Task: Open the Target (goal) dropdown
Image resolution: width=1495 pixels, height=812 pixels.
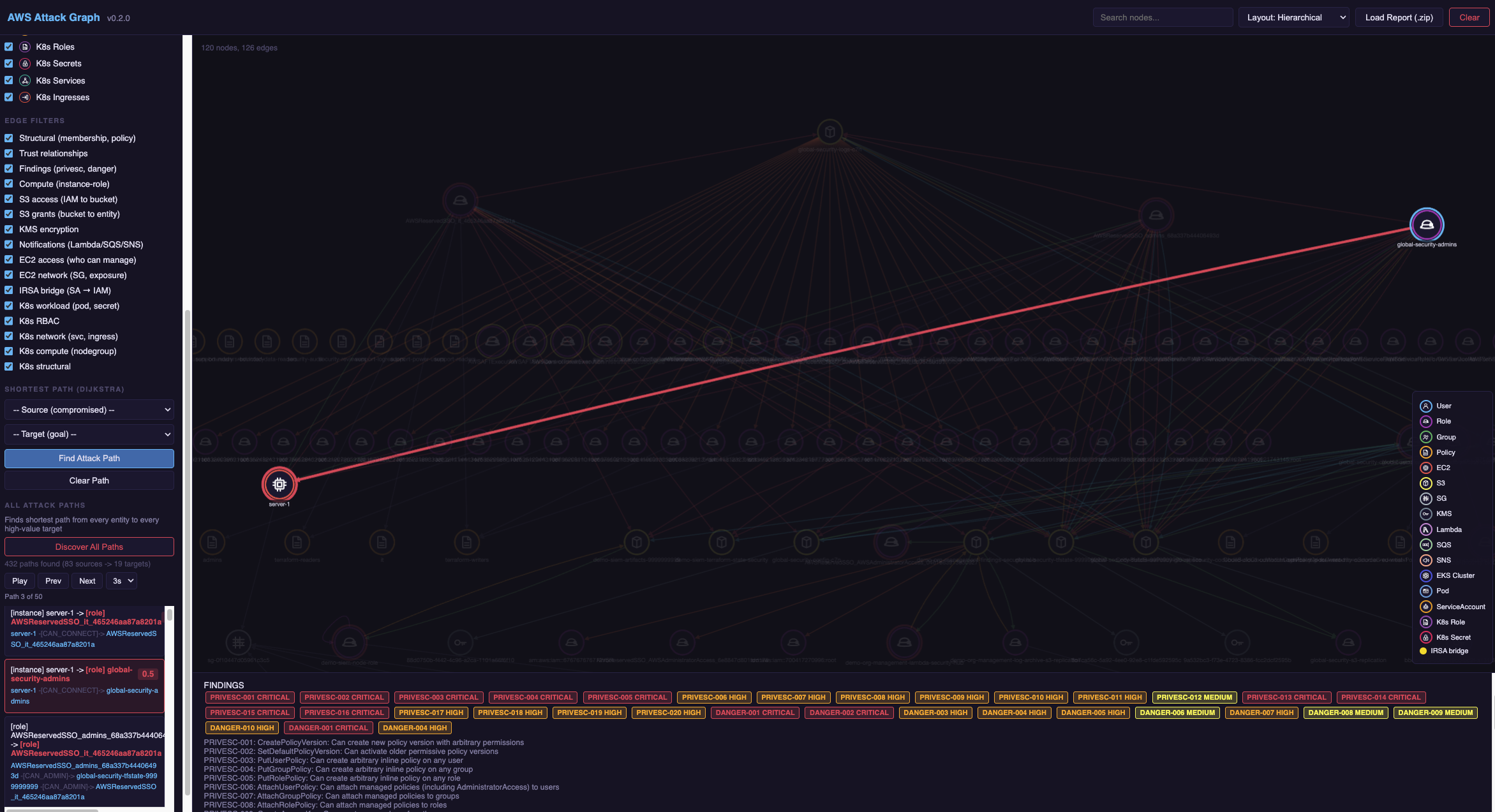Action: pyautogui.click(x=89, y=434)
